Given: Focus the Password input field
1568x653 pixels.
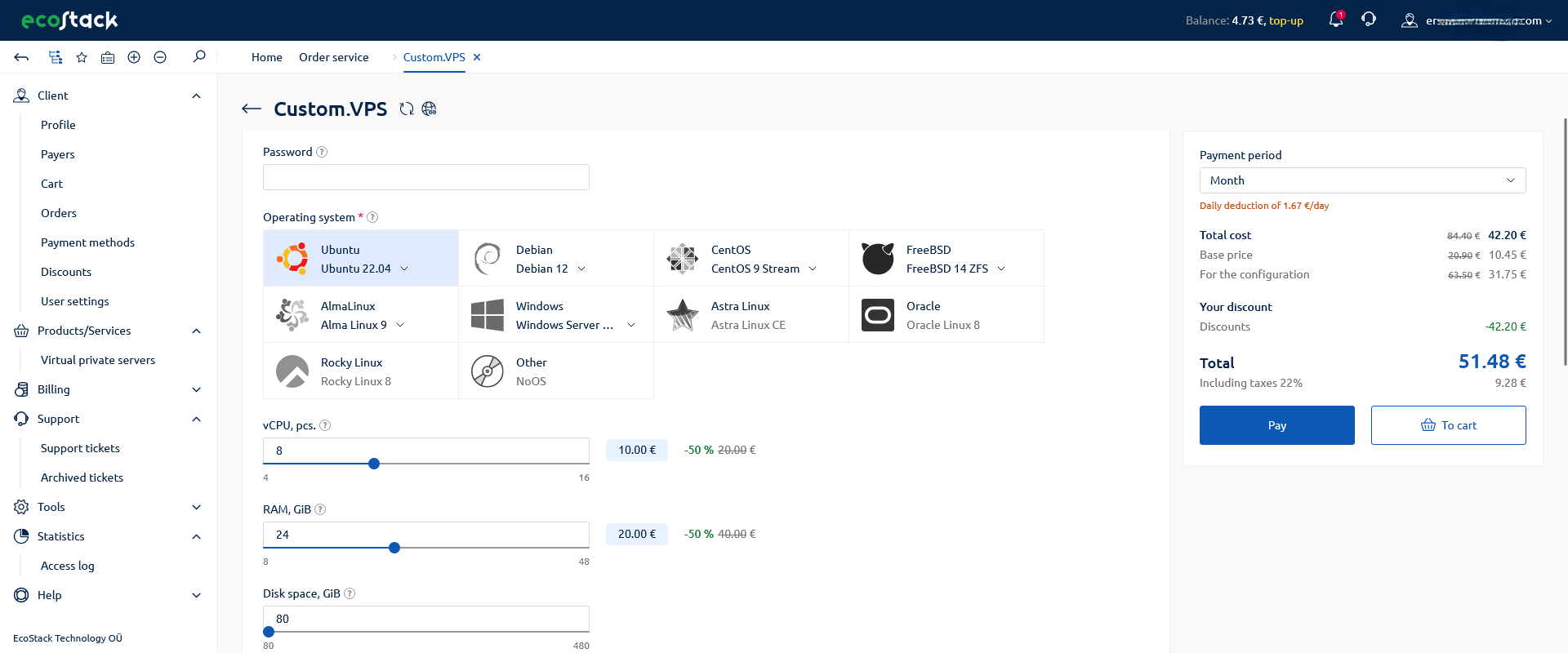Looking at the screenshot, I should coord(426,177).
